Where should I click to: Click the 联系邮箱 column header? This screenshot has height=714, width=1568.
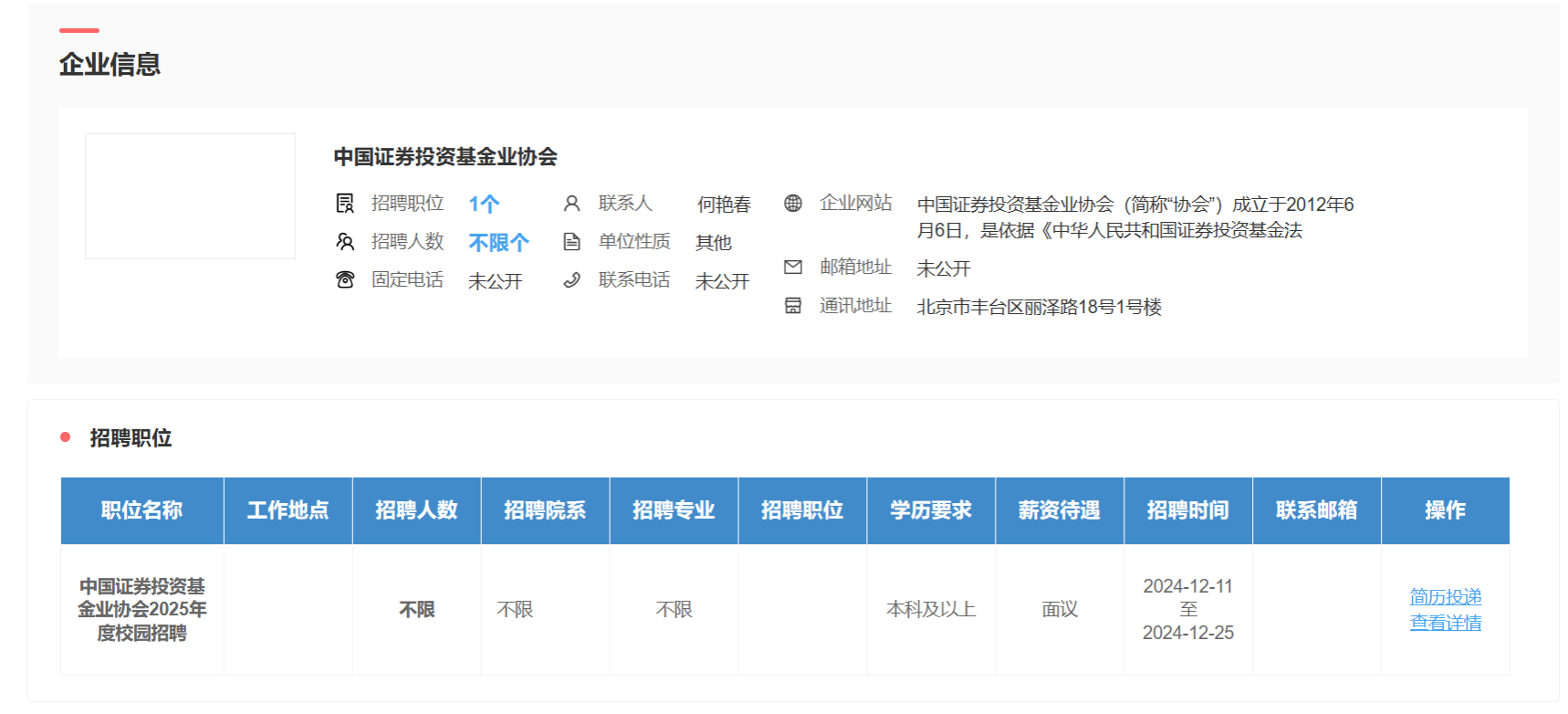(1317, 510)
